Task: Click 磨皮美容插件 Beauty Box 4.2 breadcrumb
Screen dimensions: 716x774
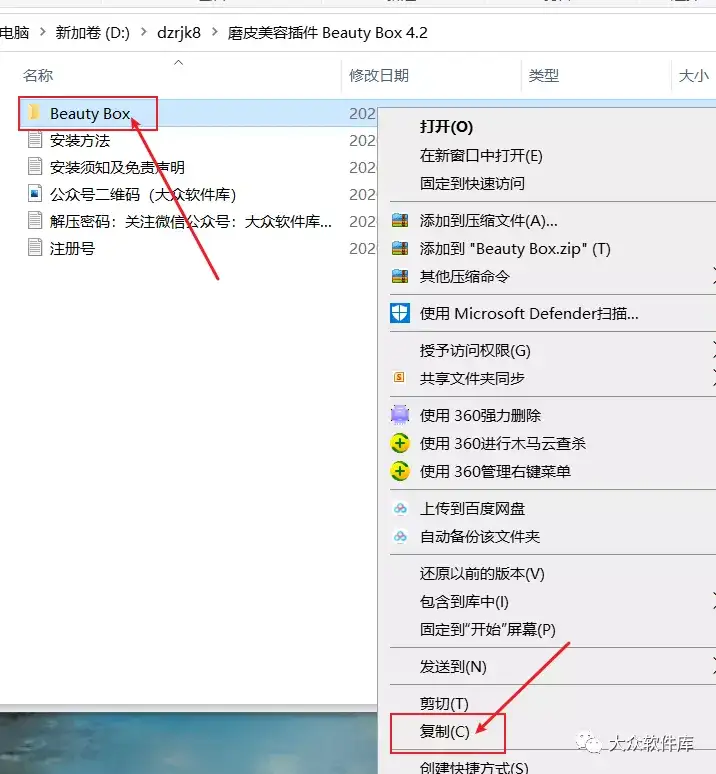Action: click(327, 33)
